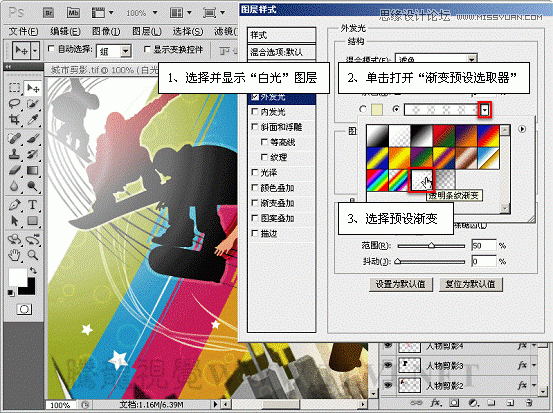
Task: Expand effects of 人物剪影3 layer
Action: pyautogui.click(x=535, y=365)
